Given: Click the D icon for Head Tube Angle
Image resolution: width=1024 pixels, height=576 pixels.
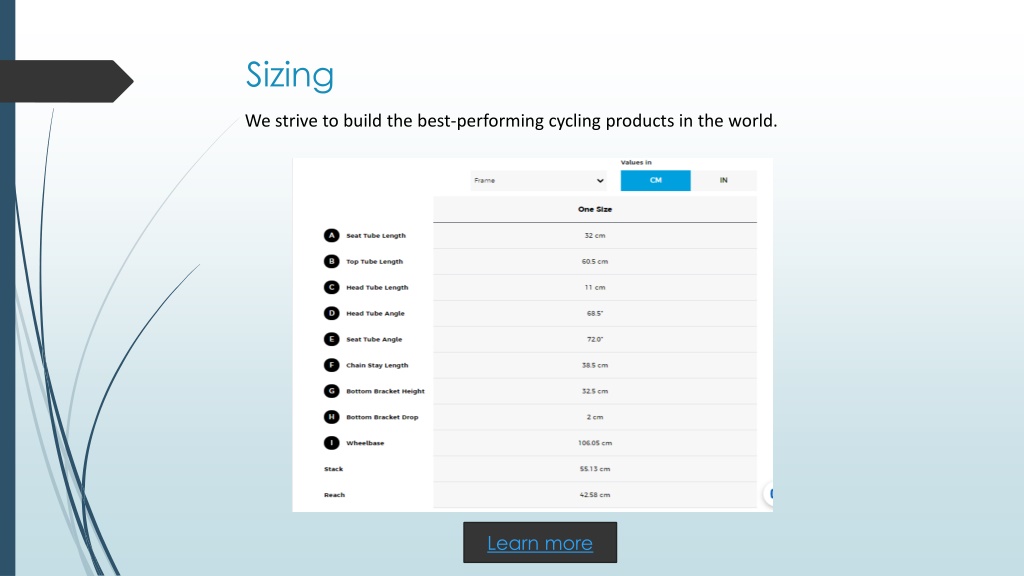Looking at the screenshot, I should (x=331, y=313).
